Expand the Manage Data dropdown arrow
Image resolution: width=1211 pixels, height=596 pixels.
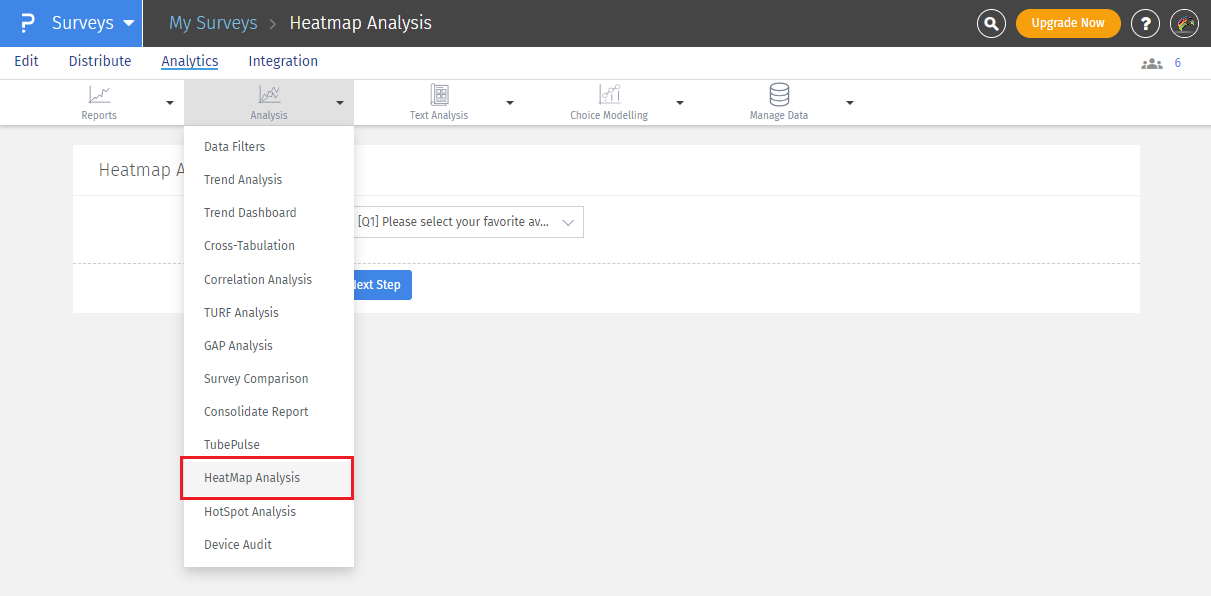tap(850, 103)
